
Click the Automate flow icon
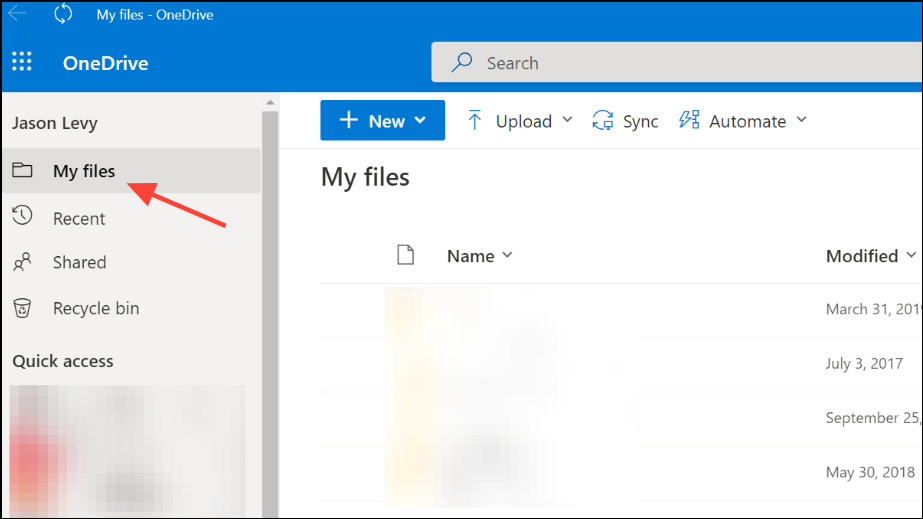[689, 119]
